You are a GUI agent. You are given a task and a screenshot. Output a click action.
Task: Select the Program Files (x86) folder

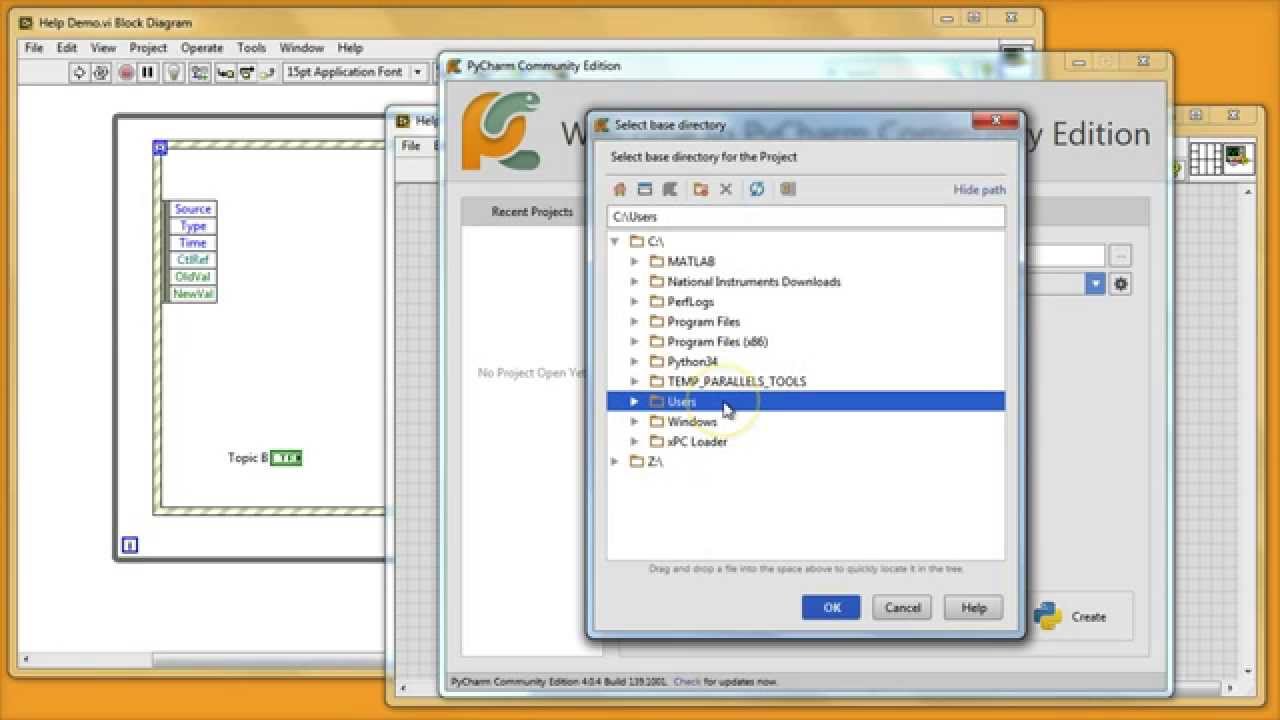pos(718,341)
